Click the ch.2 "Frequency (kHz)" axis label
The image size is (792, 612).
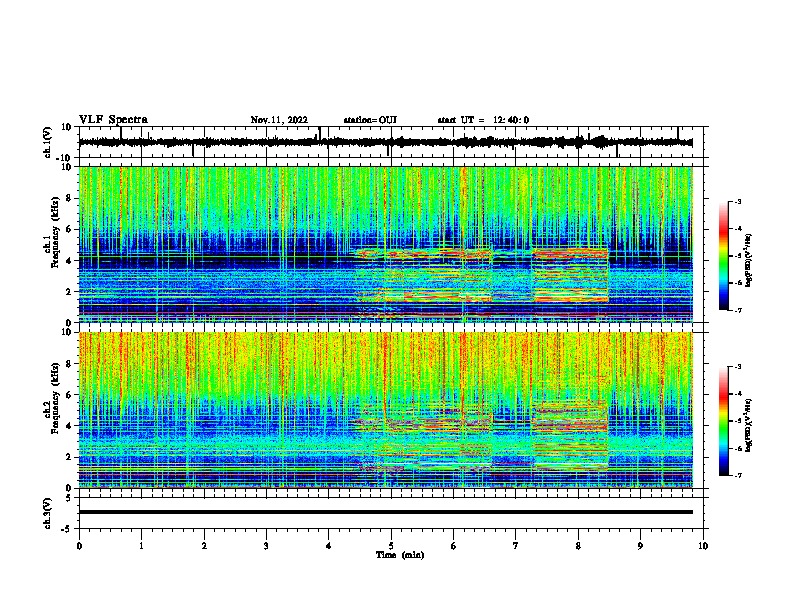pyautogui.click(x=55, y=398)
